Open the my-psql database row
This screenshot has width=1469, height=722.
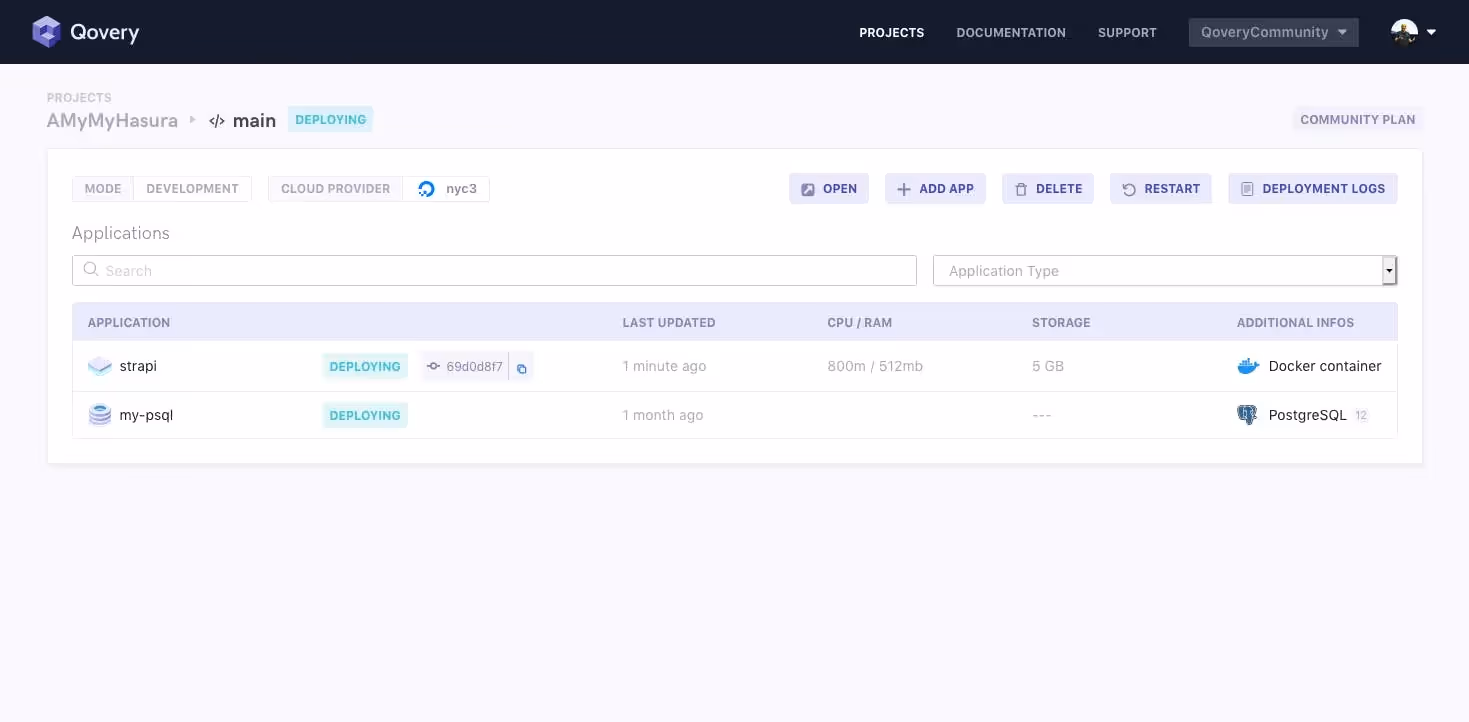[x=735, y=415]
